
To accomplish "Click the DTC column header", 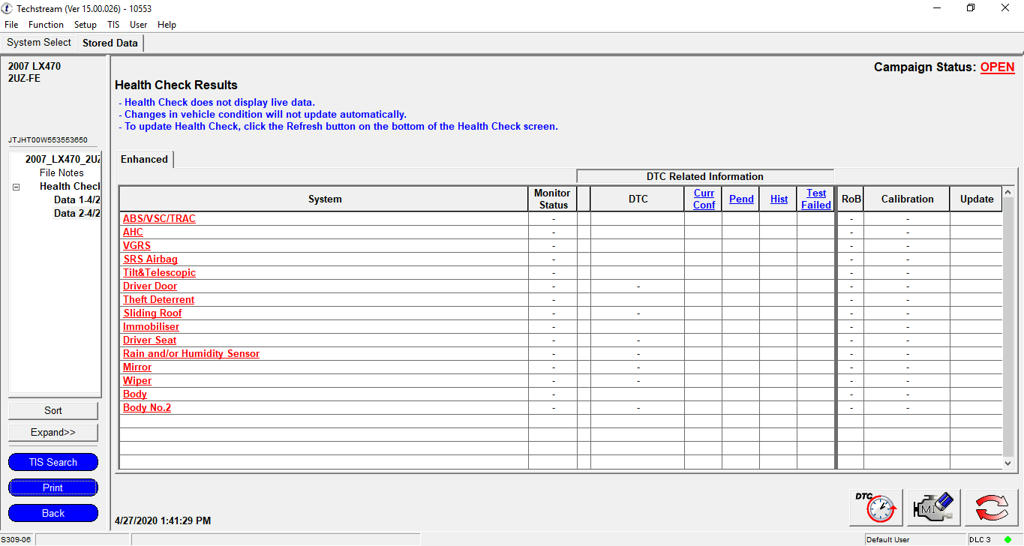I will tap(638, 199).
